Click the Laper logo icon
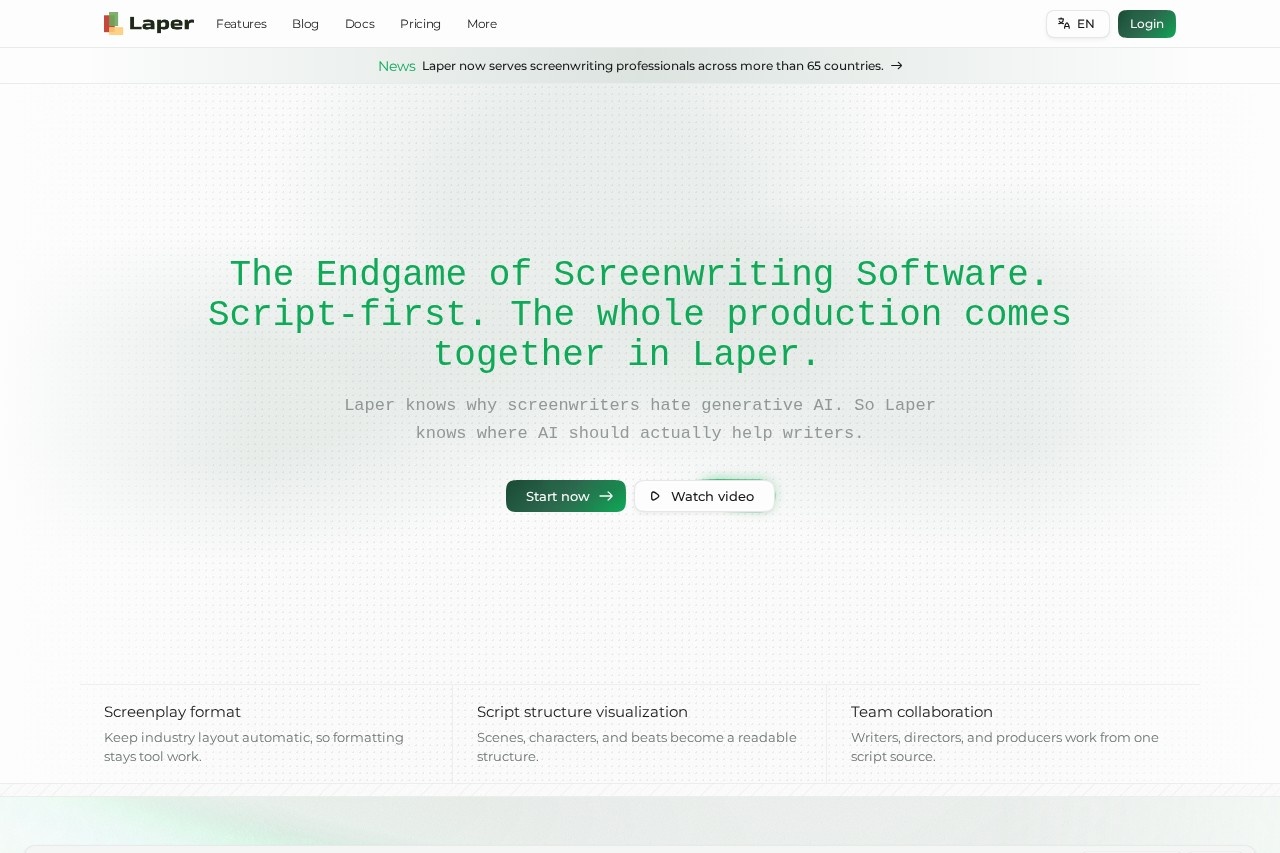Screen dimensions: 1280x853 [x=114, y=23]
